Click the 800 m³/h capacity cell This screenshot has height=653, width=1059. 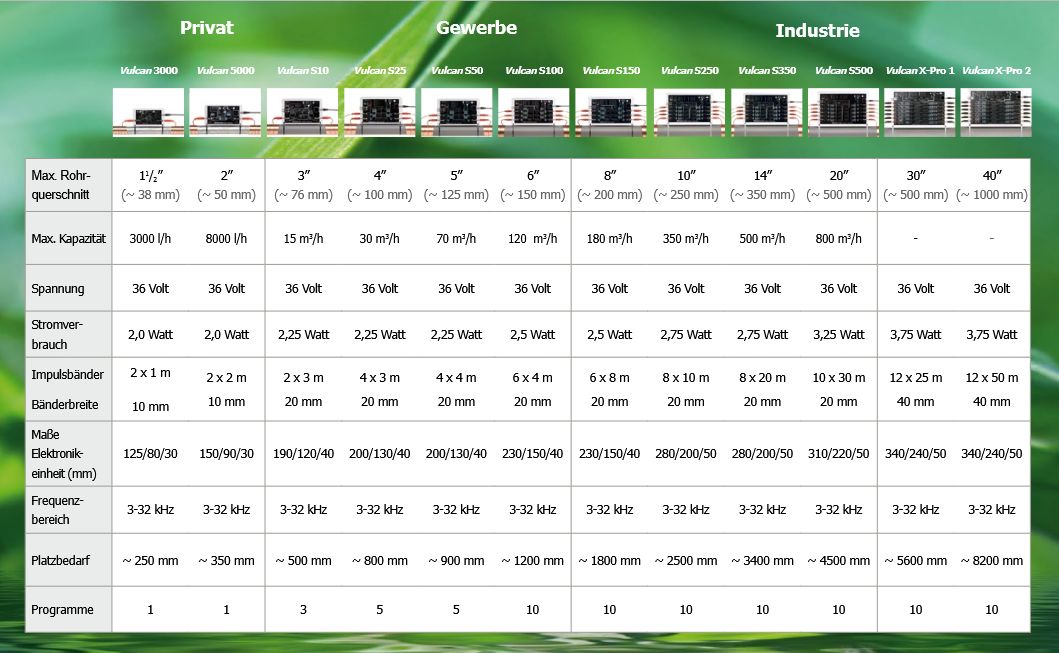click(x=839, y=239)
